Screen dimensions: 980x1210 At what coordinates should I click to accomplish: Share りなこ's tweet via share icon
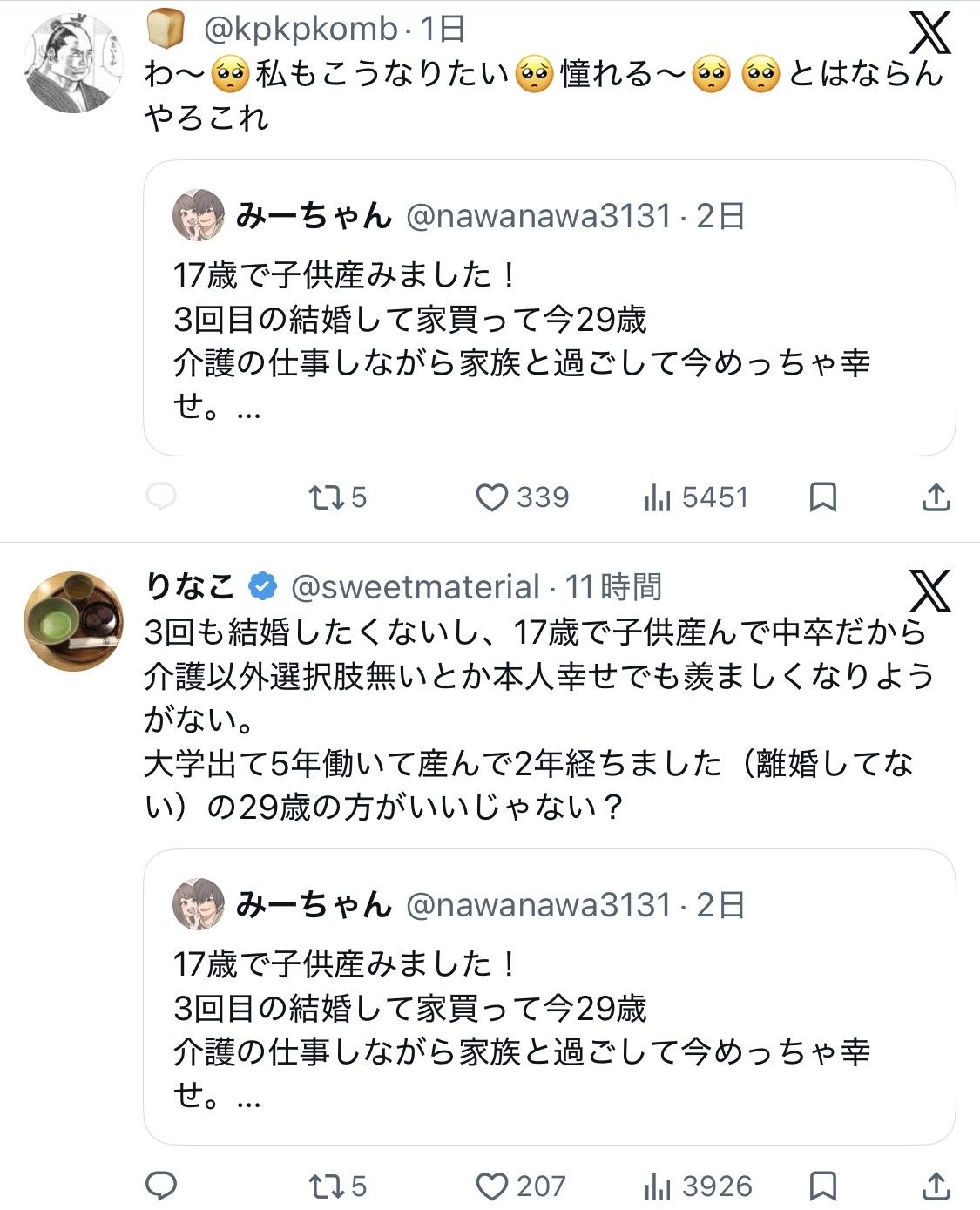click(x=936, y=1186)
